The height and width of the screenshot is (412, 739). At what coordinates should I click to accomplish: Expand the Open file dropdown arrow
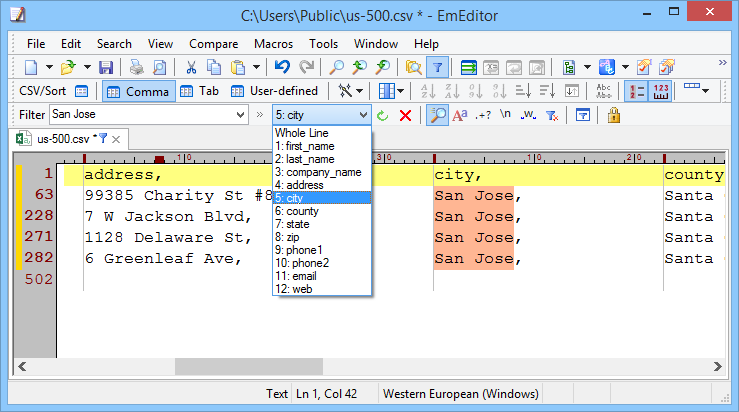point(87,67)
